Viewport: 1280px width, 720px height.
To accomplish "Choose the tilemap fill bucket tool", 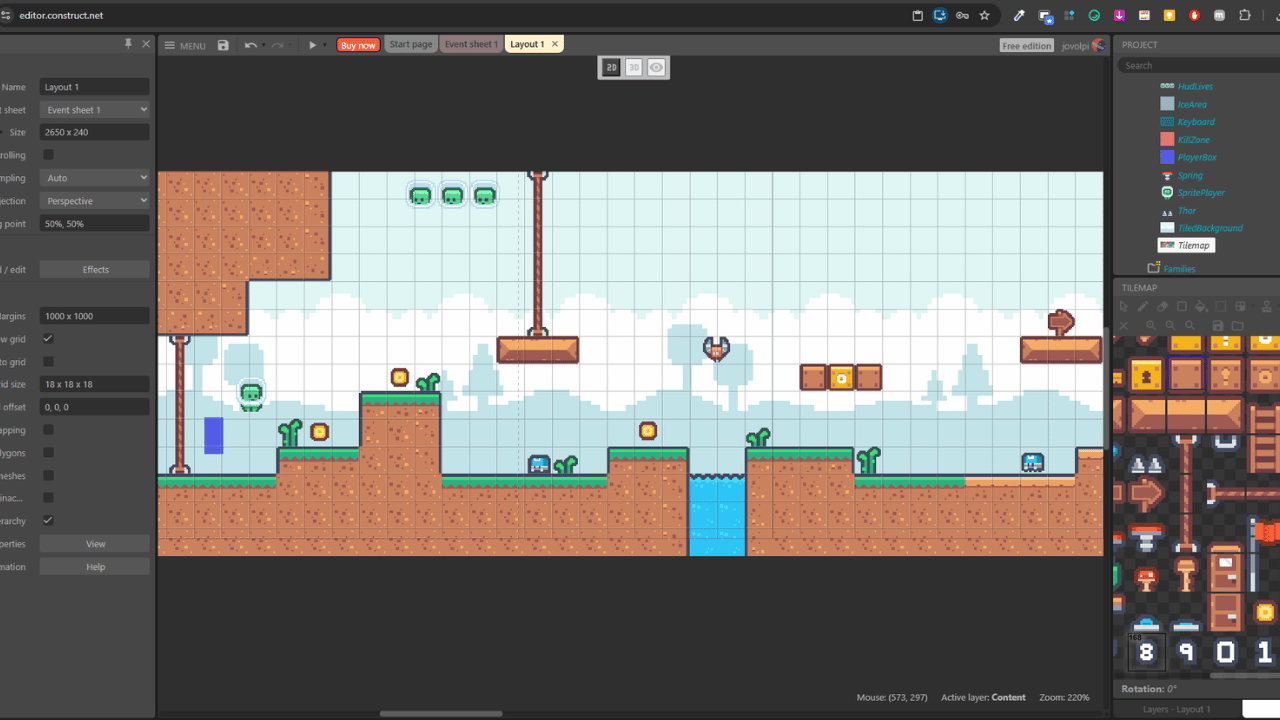I will click(1201, 307).
